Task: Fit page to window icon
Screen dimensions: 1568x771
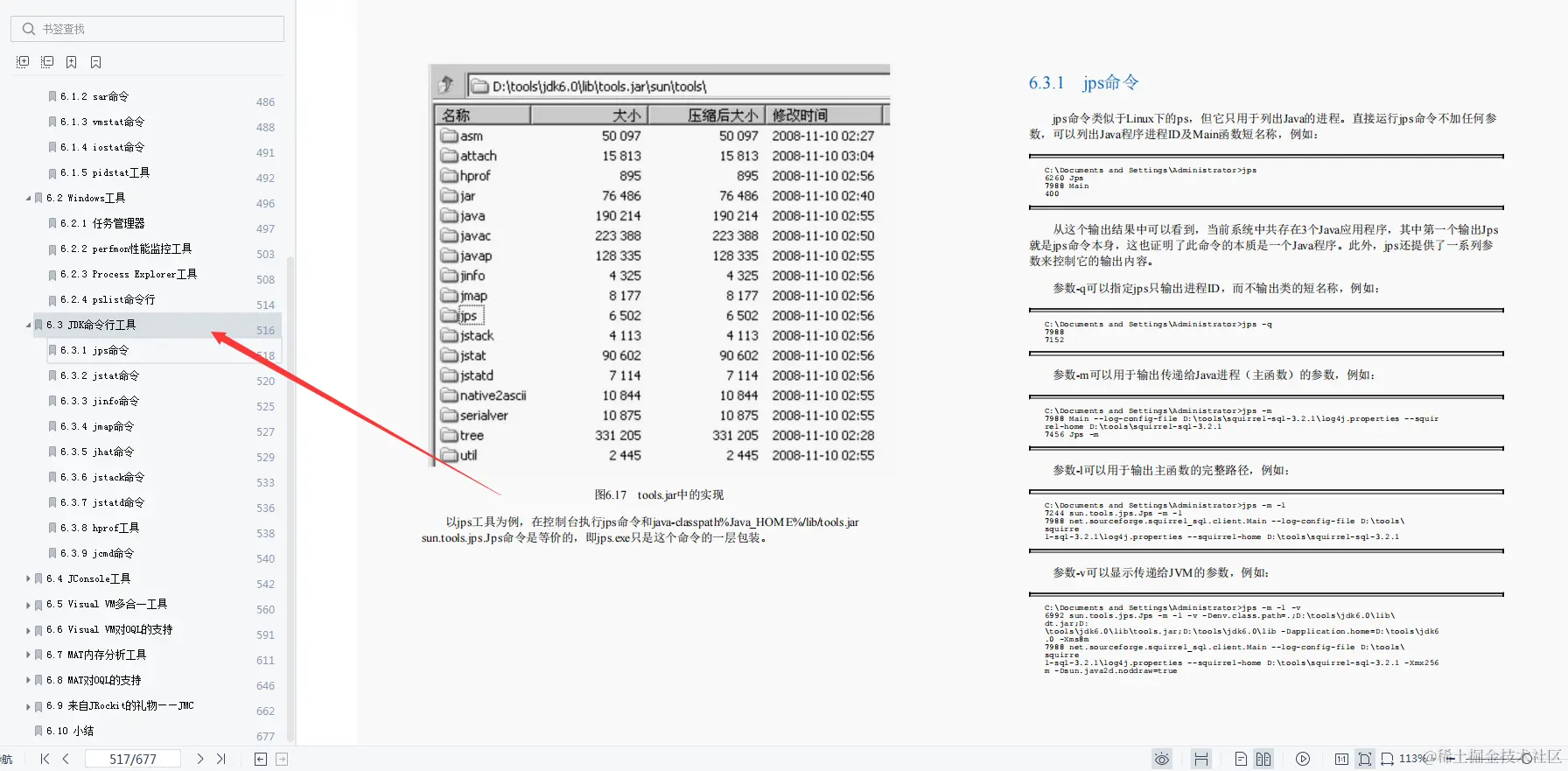Action: 1364,759
